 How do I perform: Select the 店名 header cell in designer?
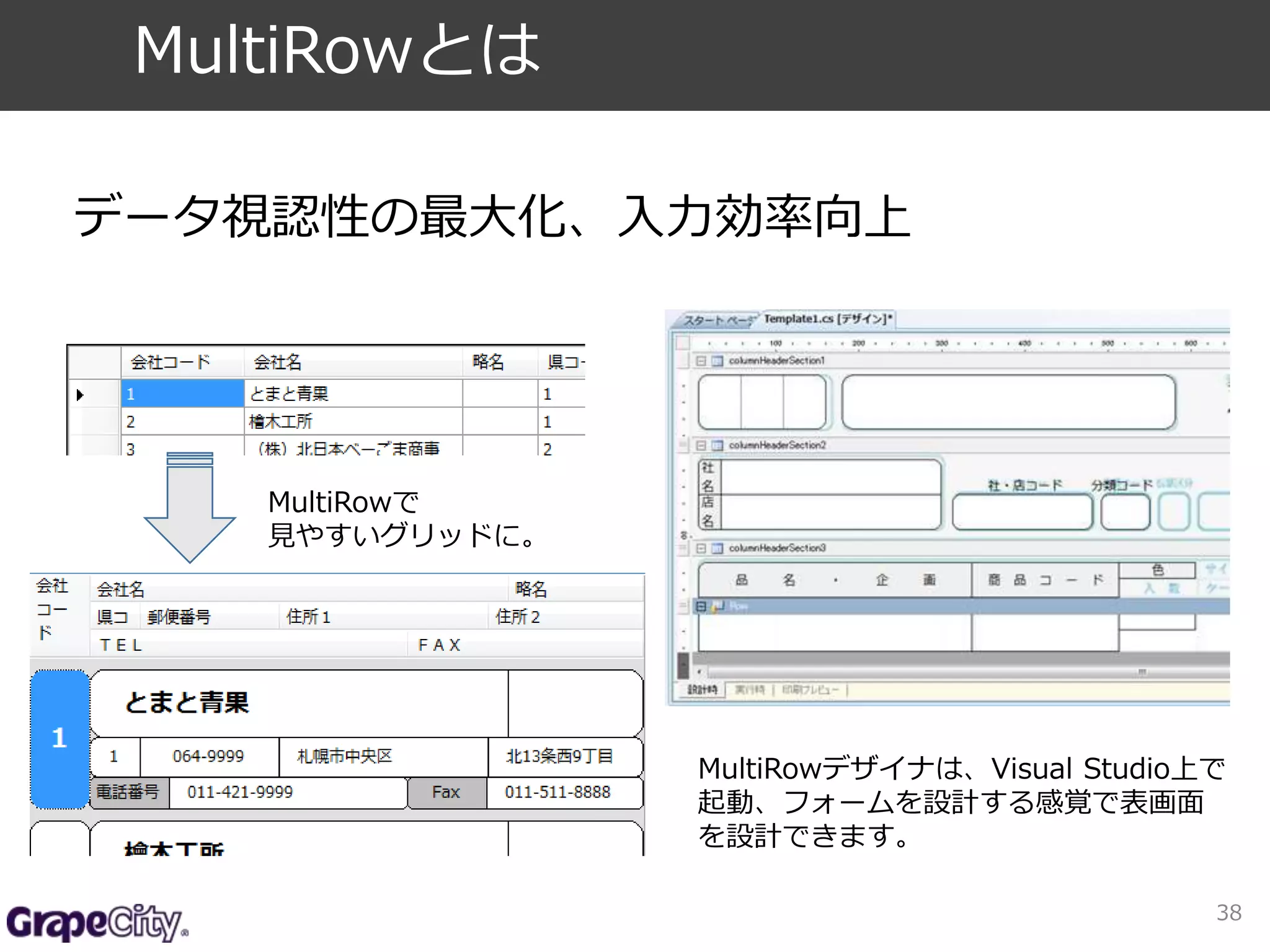point(708,511)
